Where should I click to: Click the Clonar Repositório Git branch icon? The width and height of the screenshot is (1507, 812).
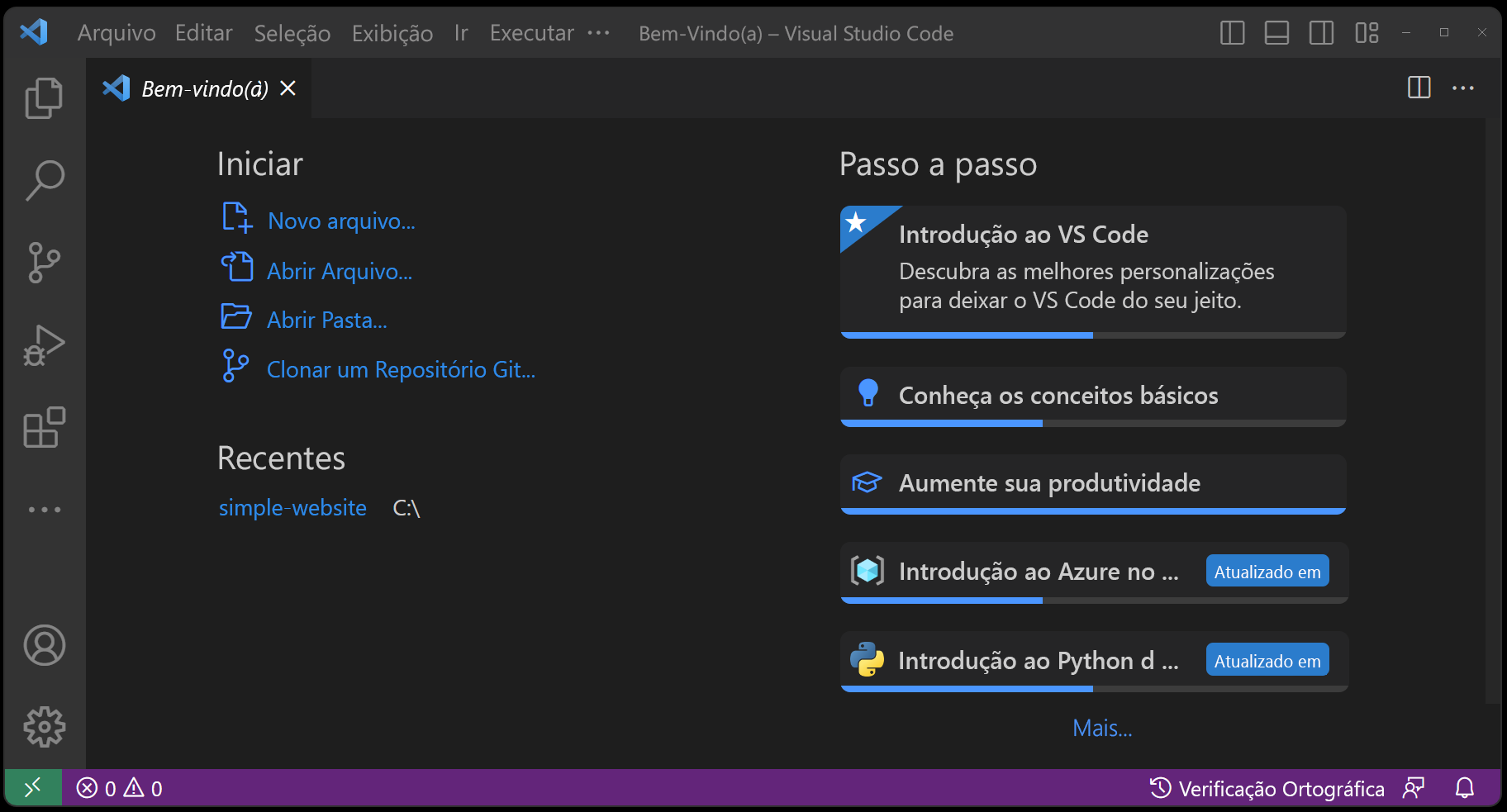tap(235, 365)
